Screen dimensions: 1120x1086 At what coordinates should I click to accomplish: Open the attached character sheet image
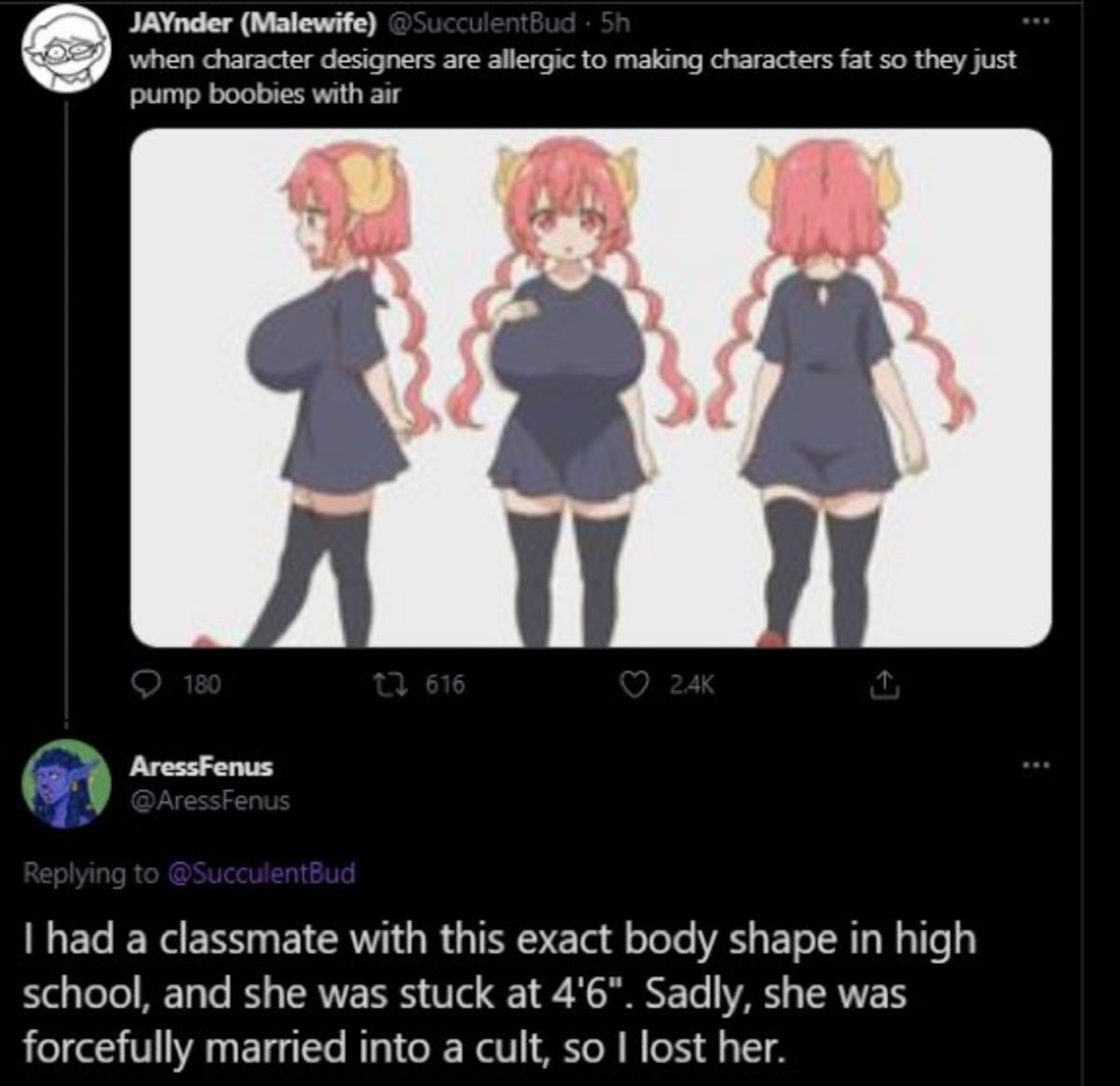tap(591, 387)
